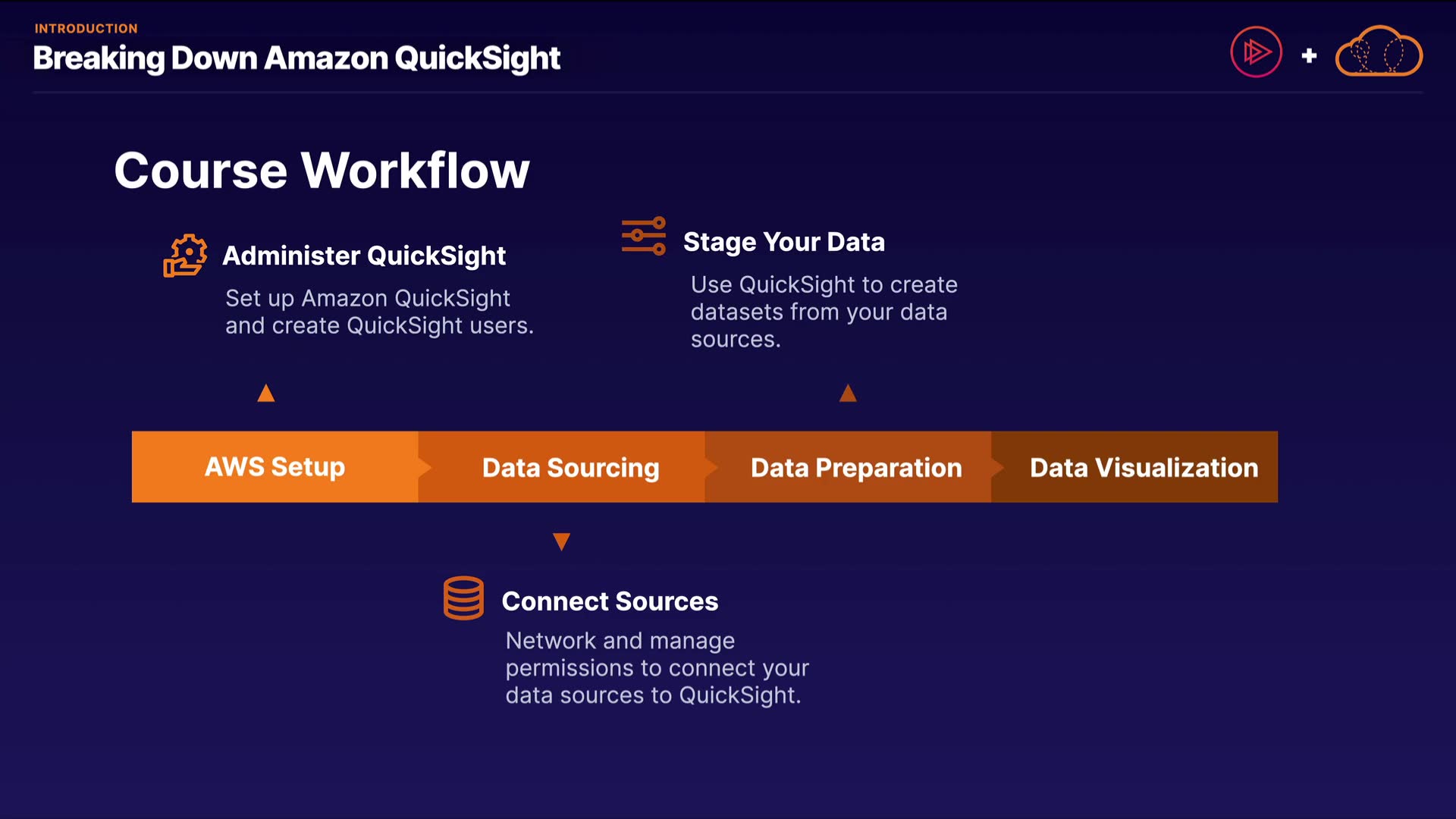Click the Connect Sources database icon
The image size is (1456, 819).
(x=463, y=598)
